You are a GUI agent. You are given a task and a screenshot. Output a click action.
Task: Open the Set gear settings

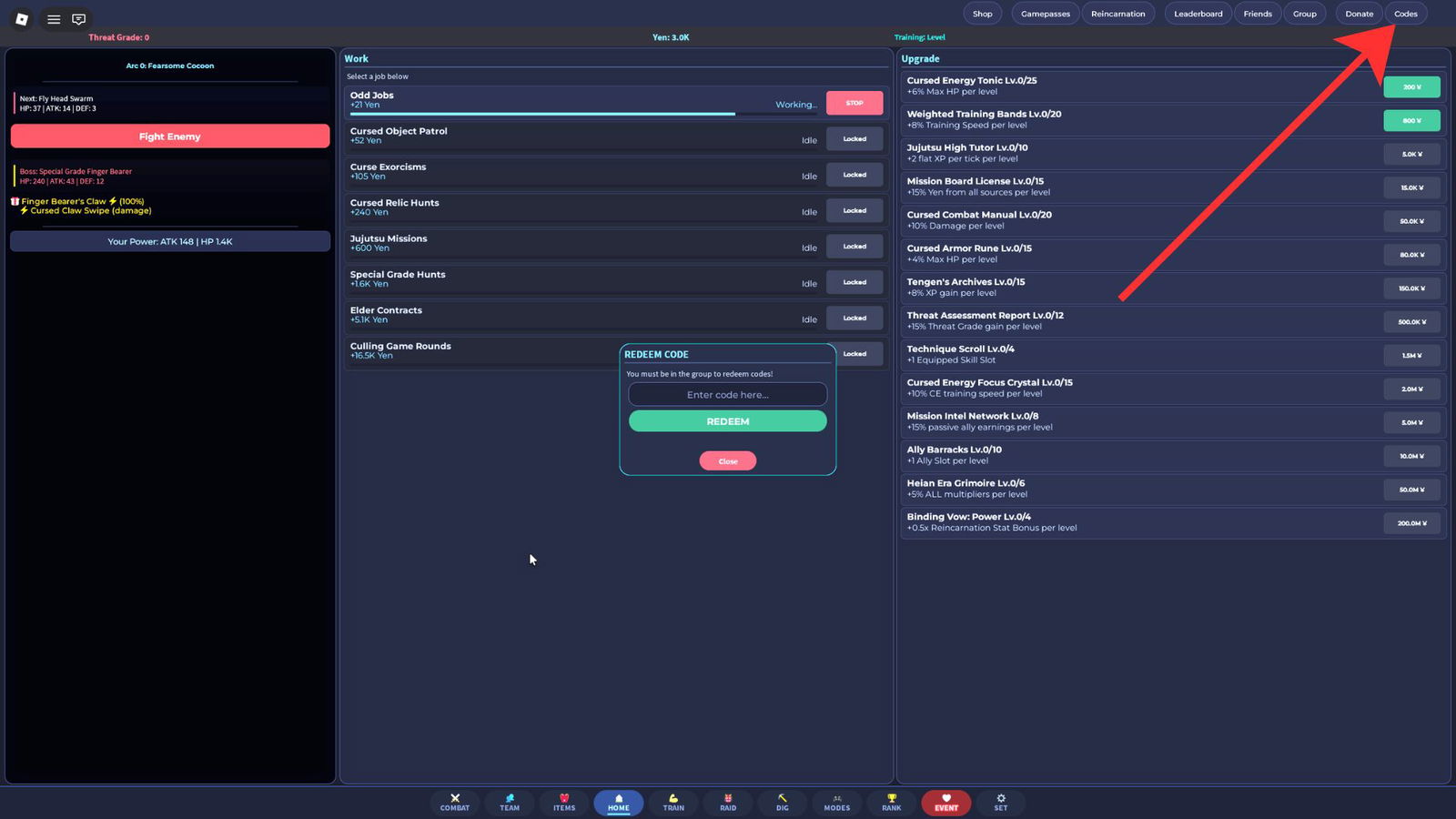pos(1001,803)
